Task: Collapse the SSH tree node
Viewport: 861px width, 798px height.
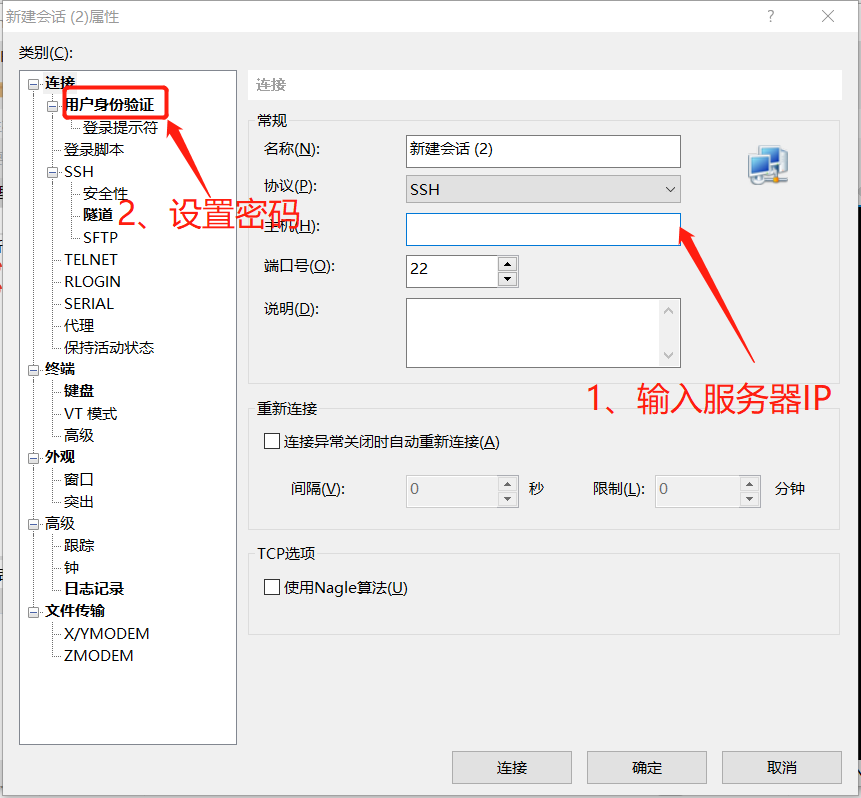Action: click(52, 172)
